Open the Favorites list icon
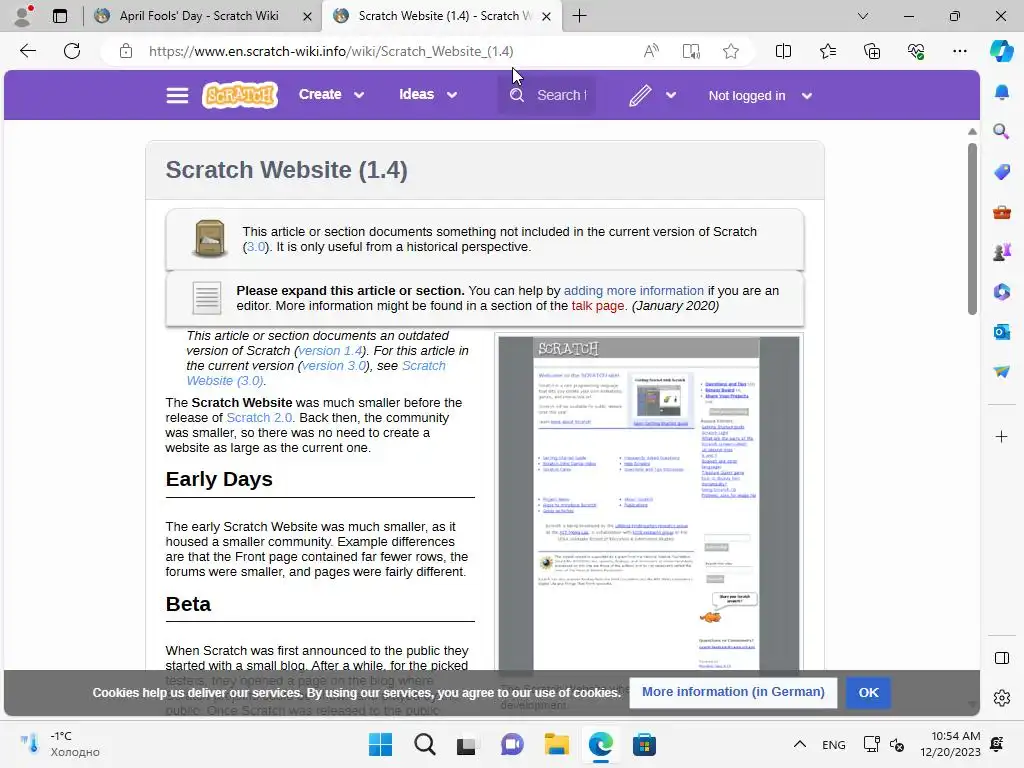 tap(827, 51)
